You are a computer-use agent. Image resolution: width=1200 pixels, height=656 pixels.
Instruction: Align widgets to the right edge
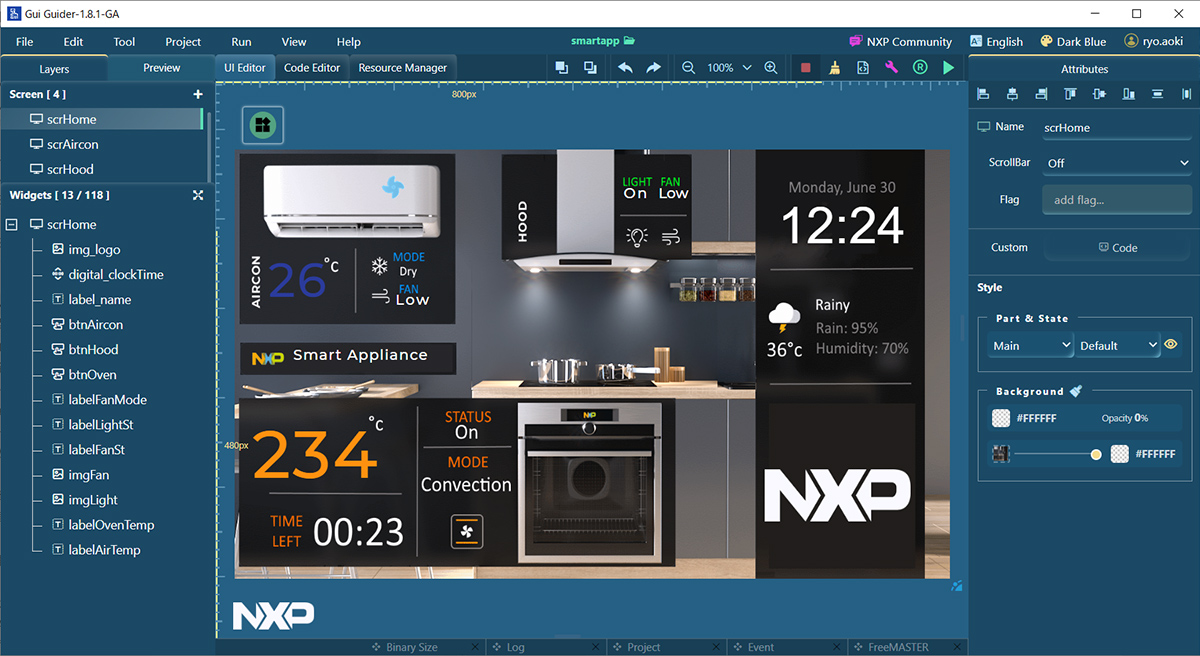1041,94
